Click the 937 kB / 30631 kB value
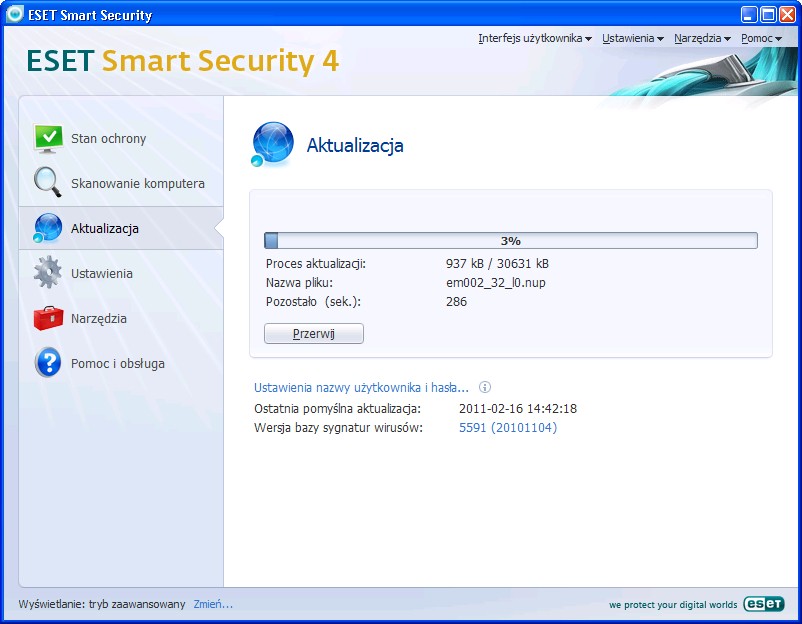Image resolution: width=802 pixels, height=624 pixels. (497, 264)
